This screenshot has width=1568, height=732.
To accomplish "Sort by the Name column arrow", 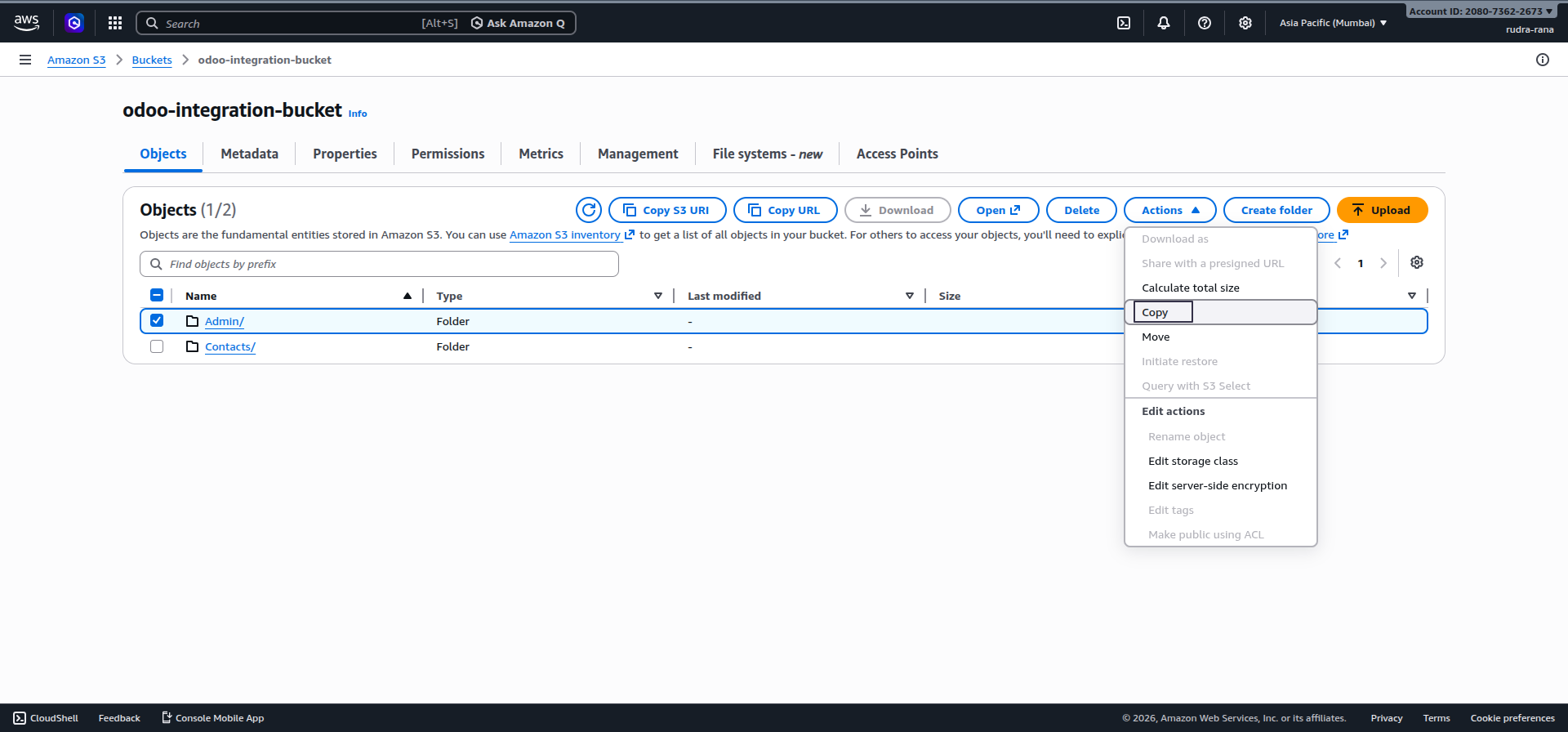I will click(408, 296).
